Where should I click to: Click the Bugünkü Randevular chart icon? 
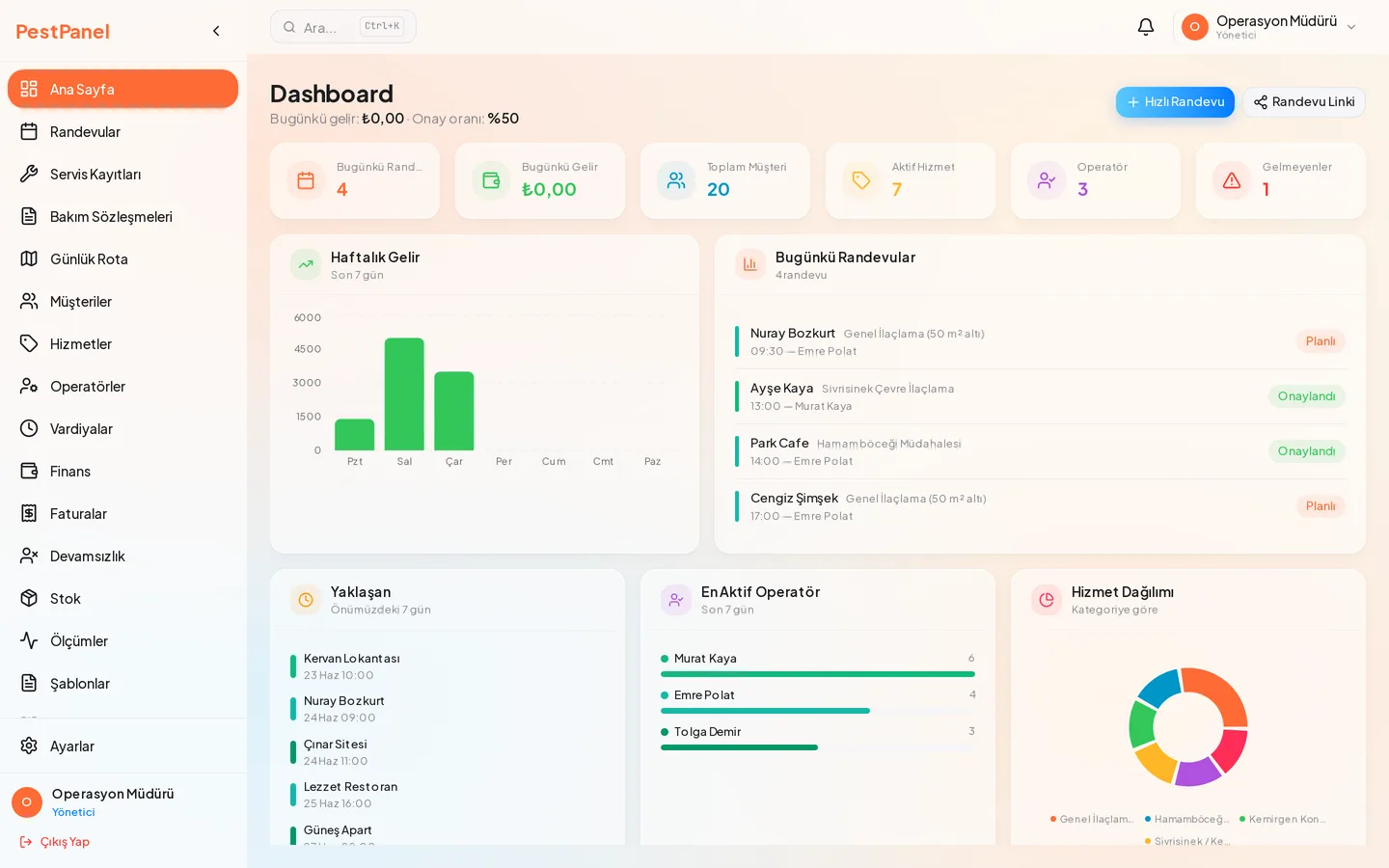click(750, 264)
